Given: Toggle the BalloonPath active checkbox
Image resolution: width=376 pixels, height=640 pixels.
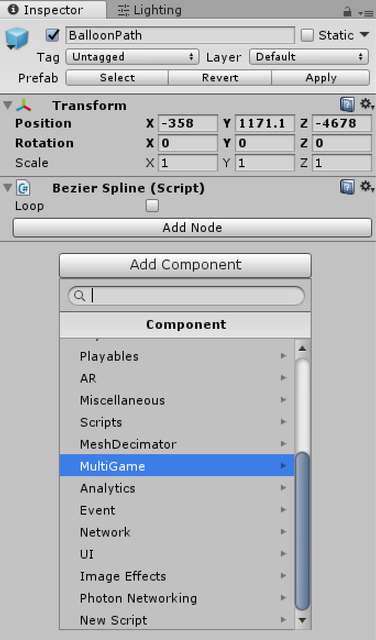Looking at the screenshot, I should coord(53,35).
